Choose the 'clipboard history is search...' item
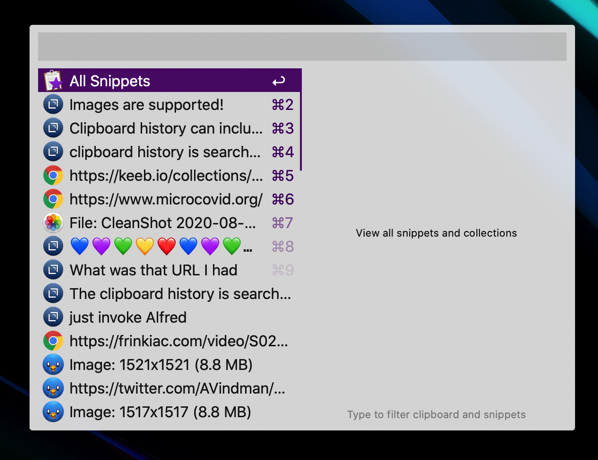Image resolution: width=598 pixels, height=460 pixels. click(170, 152)
